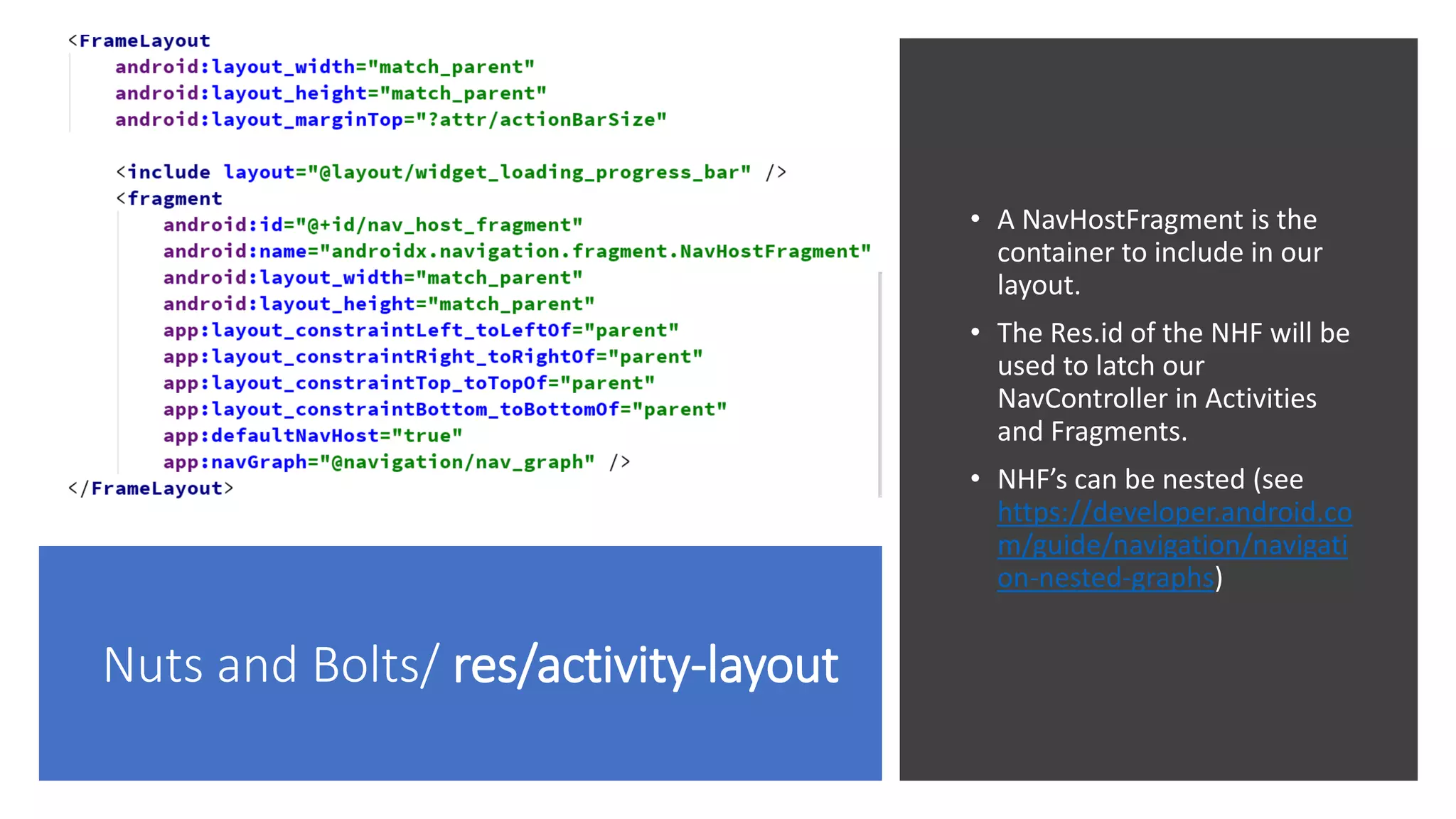Click the closing '</FrameLayout>' tag
This screenshot has width=1456, height=819.
coord(151,488)
